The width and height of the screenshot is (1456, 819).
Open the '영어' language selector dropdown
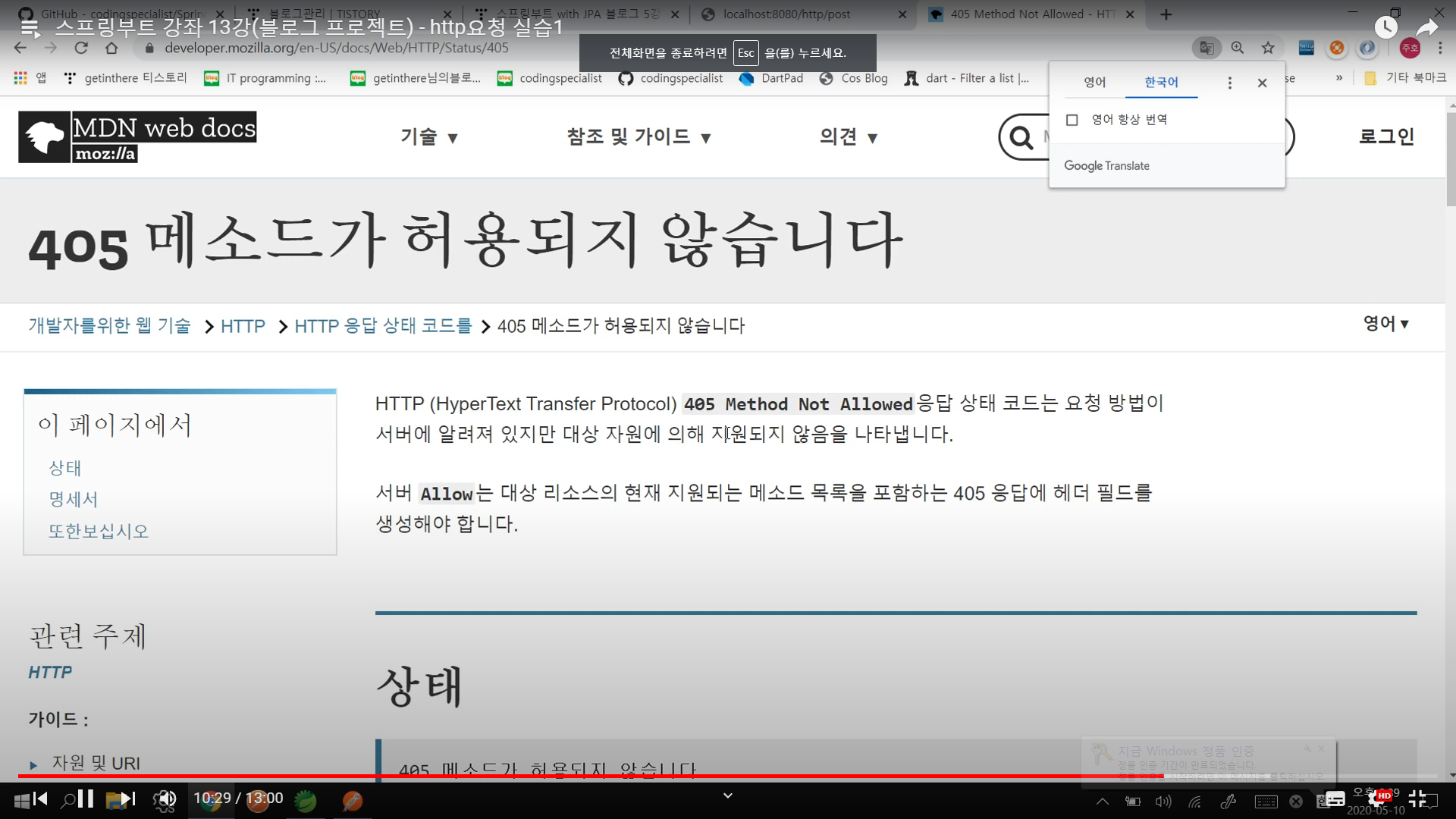1385,324
